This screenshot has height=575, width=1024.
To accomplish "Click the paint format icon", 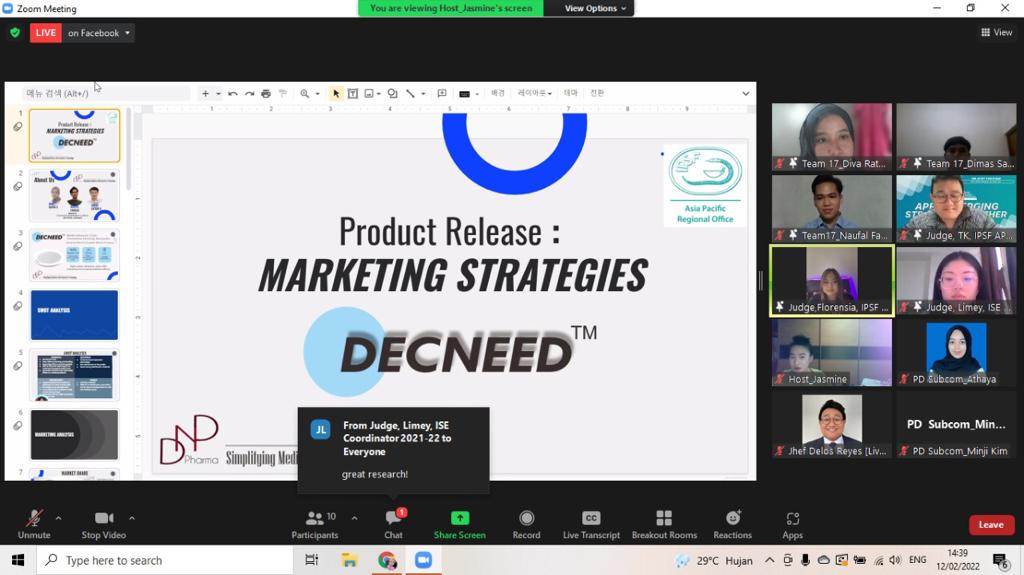I will tap(283, 93).
